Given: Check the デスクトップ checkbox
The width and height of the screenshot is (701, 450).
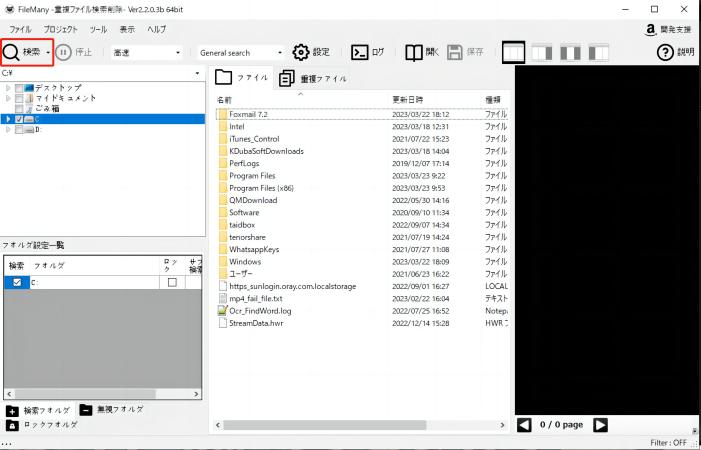Looking at the screenshot, I should click(19, 88).
